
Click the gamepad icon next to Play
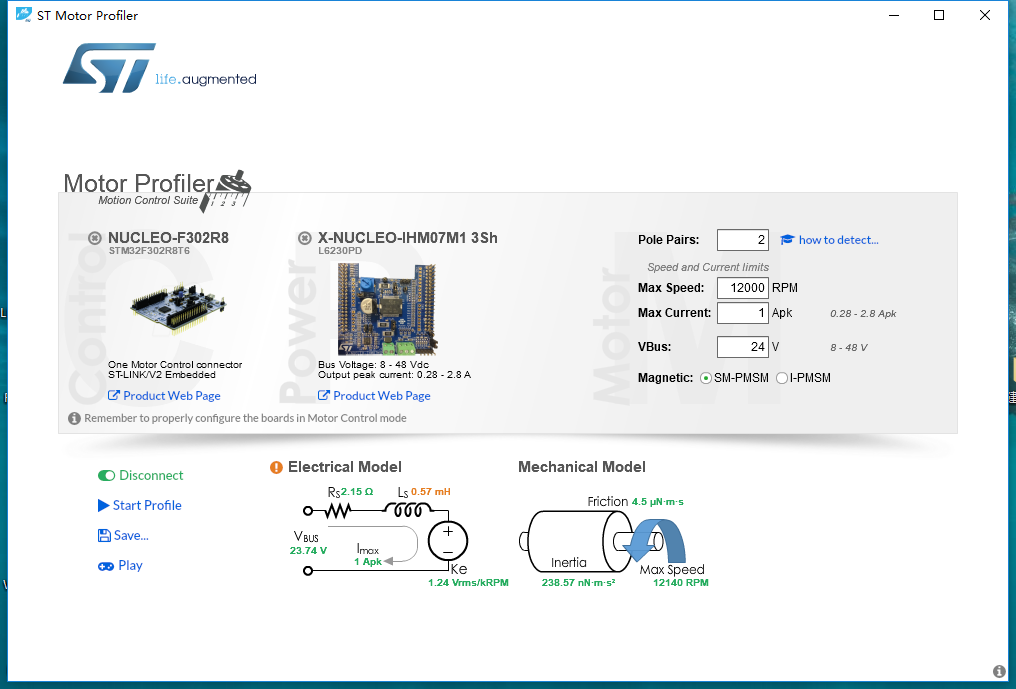(x=103, y=565)
